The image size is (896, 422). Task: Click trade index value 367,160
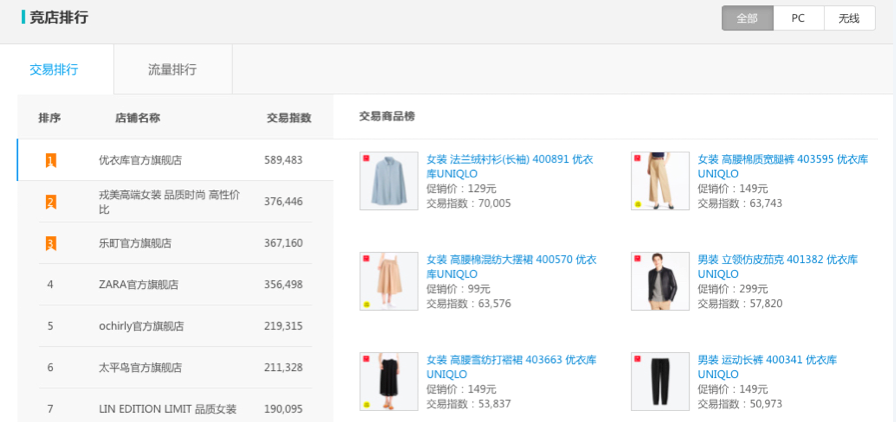click(x=283, y=244)
